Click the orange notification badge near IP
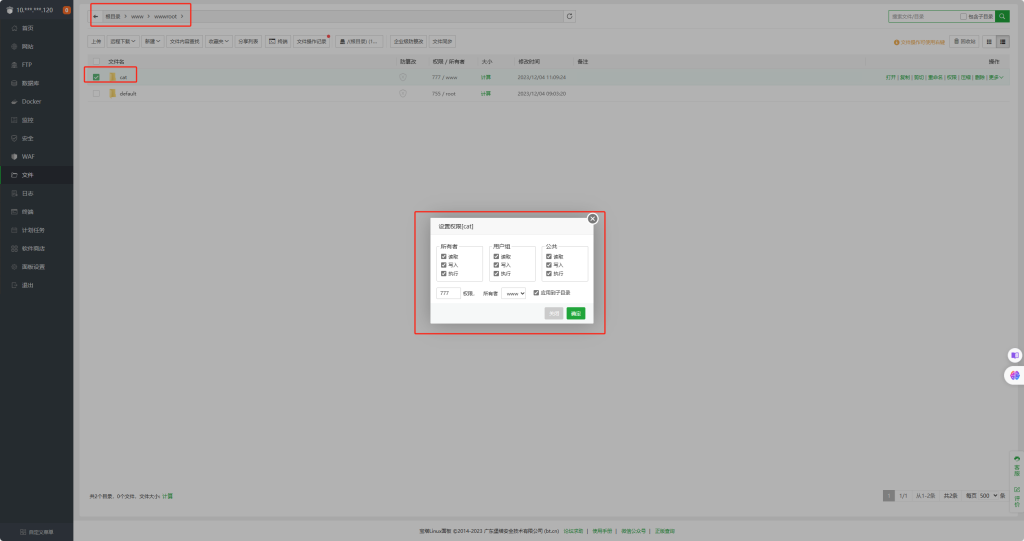The image size is (1024, 541). click(x=67, y=10)
